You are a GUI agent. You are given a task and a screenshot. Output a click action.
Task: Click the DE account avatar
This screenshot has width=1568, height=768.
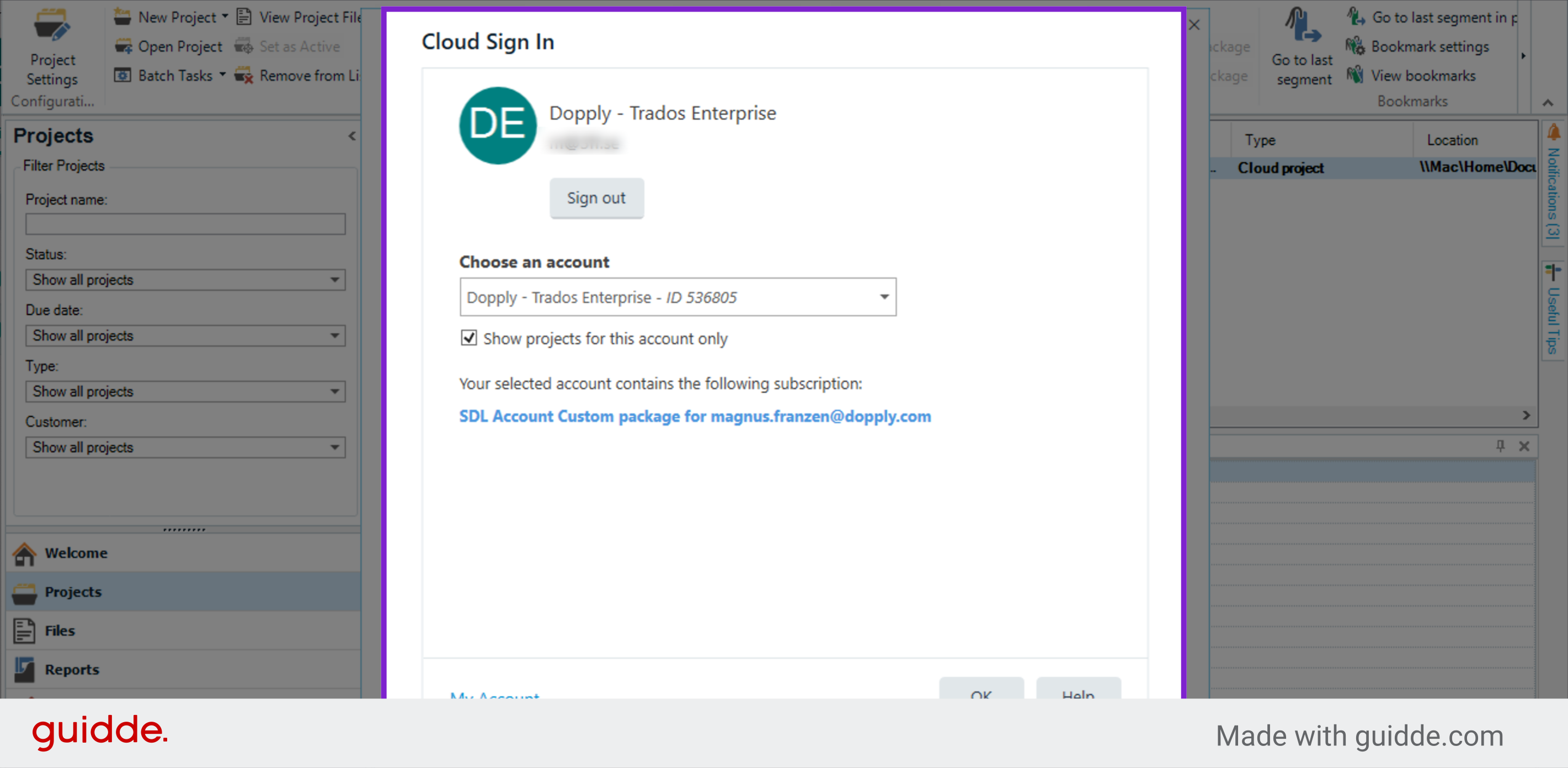(498, 125)
